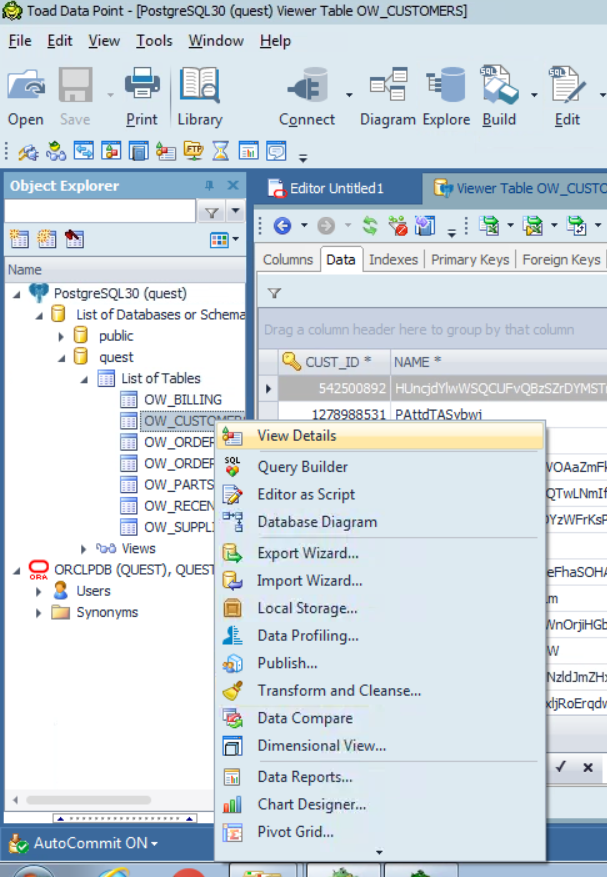This screenshot has width=607, height=877.
Task: Click the CUST_ID column header
Action: (334, 362)
